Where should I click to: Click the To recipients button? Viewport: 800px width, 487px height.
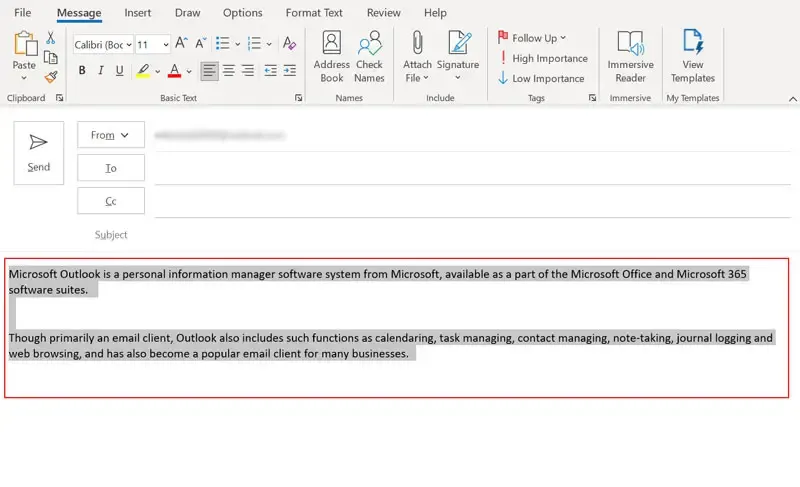111,168
